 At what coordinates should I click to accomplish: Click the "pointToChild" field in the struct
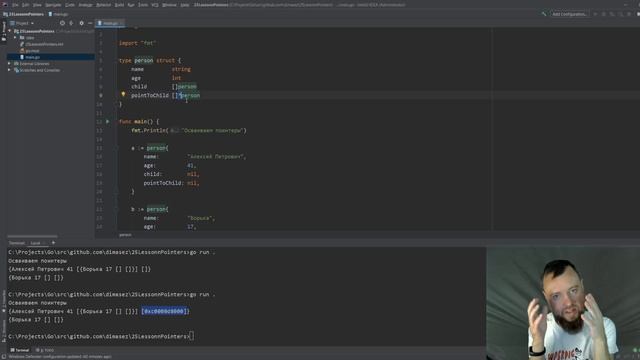coord(150,95)
